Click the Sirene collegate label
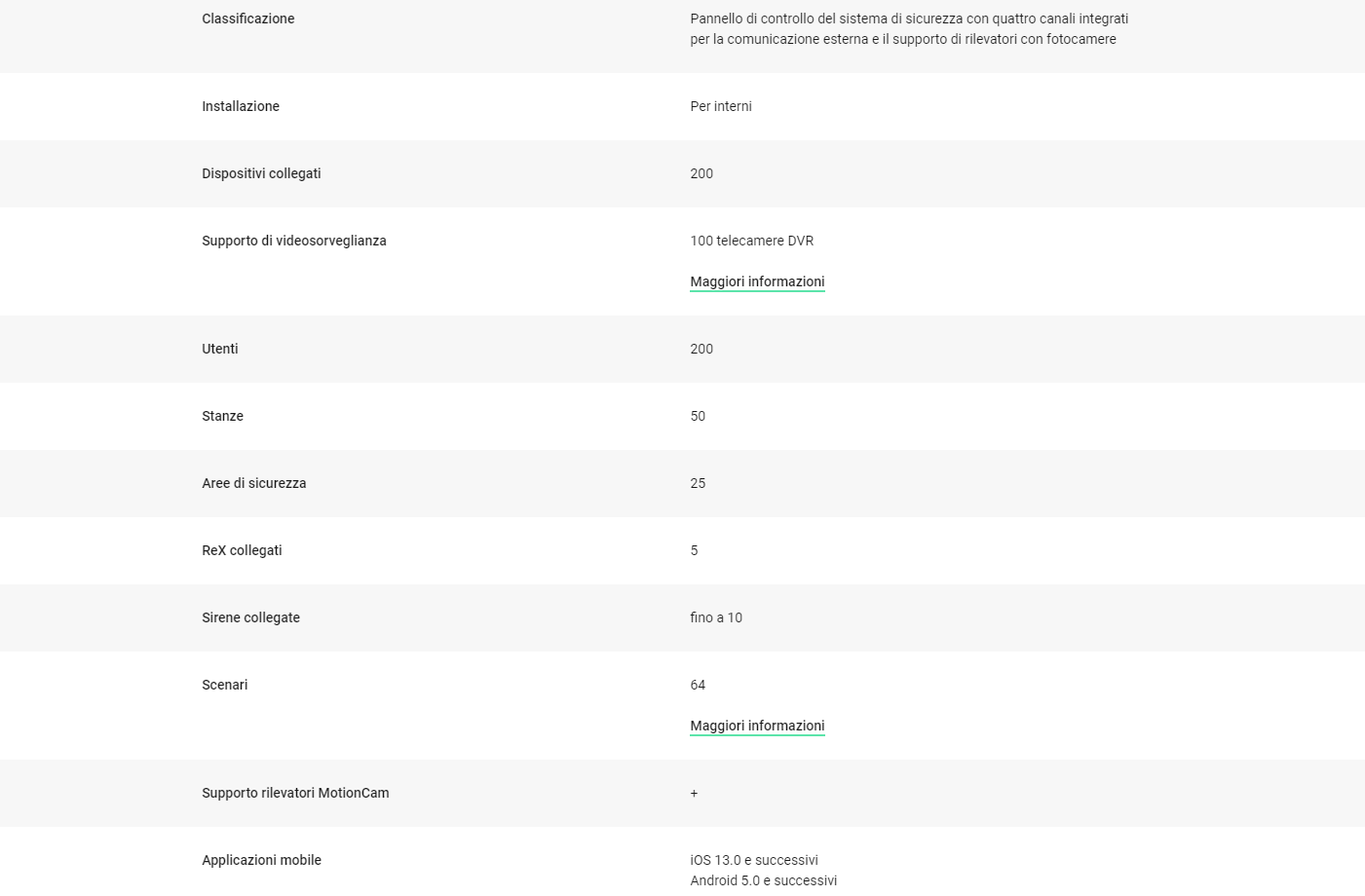Viewport: 1365px width, 896px height. 251,617
